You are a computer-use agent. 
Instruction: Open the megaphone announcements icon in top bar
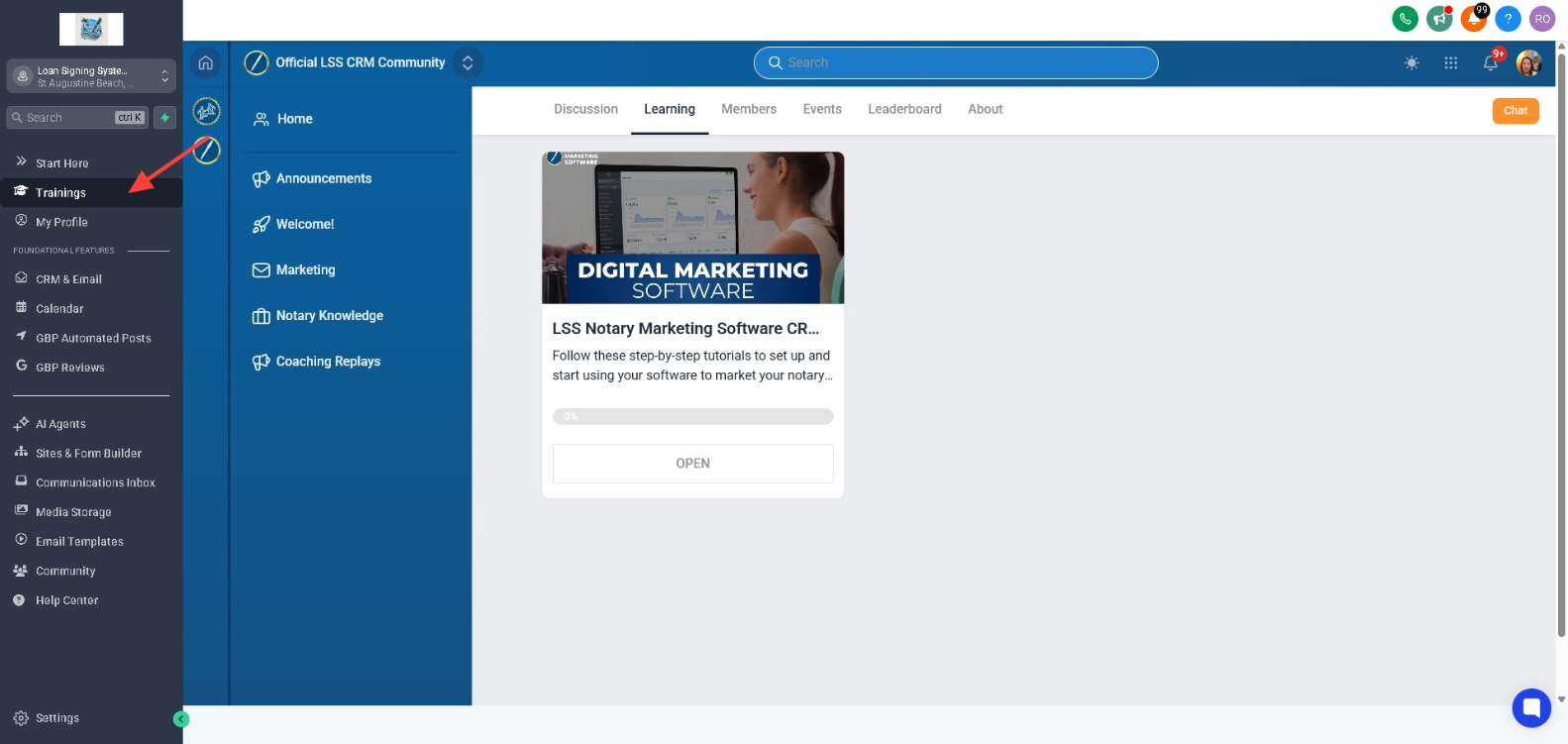1439,19
